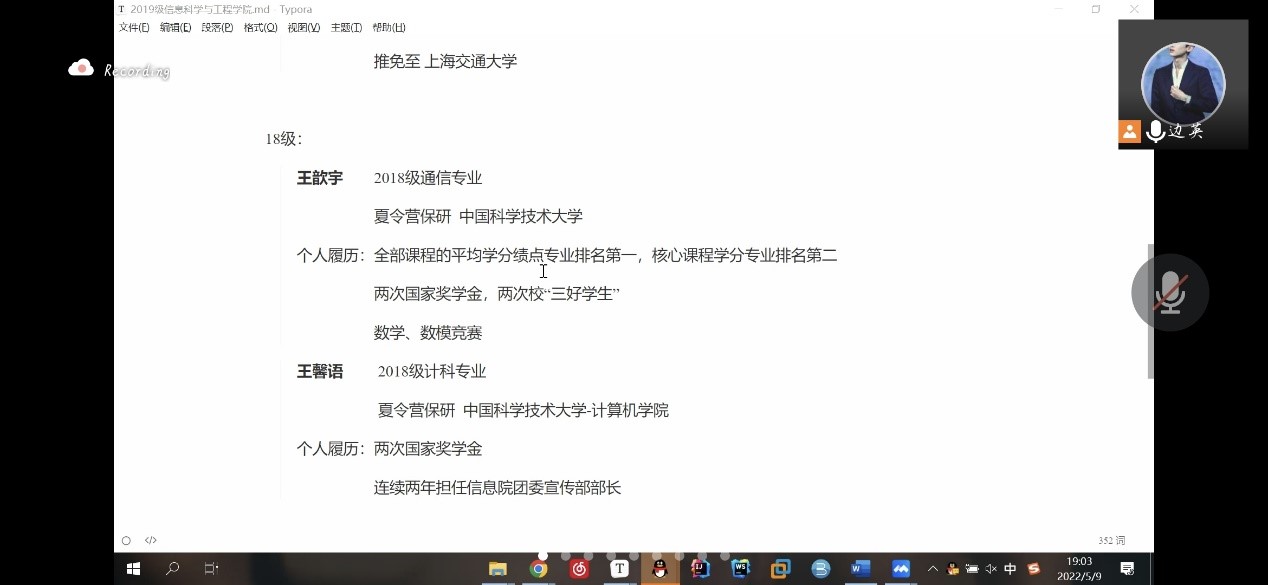Click the Typora app icon in title bar

pos(122,9)
